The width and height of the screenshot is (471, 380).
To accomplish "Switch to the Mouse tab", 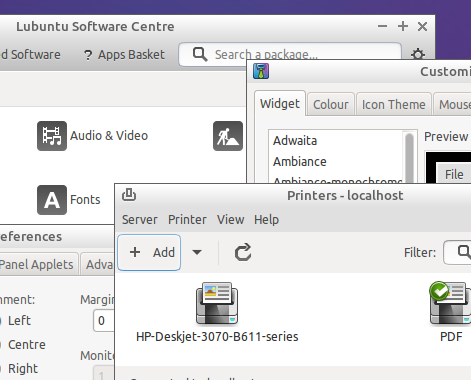I will click(453, 105).
